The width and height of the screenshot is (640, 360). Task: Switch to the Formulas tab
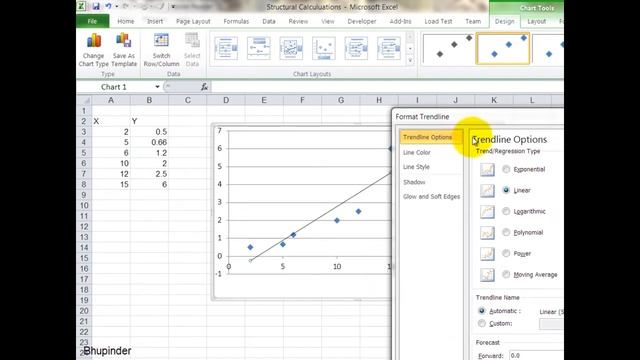(236, 21)
